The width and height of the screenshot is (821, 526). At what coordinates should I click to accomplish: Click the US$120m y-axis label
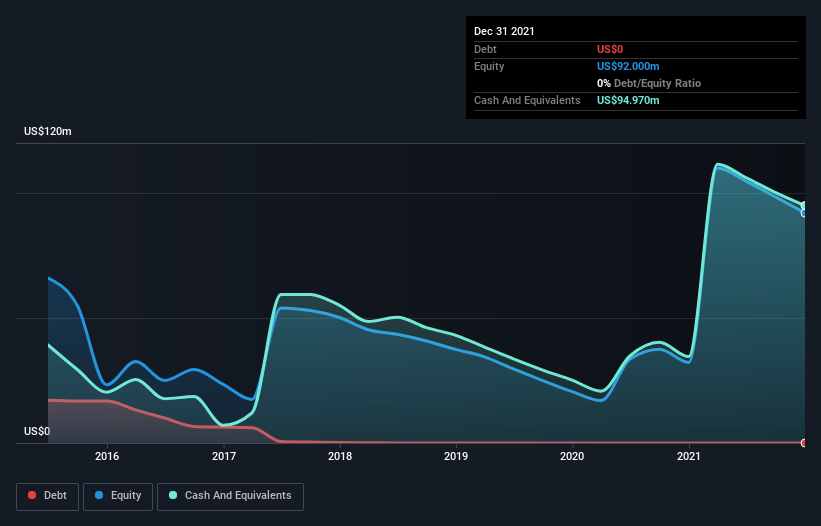coord(48,131)
